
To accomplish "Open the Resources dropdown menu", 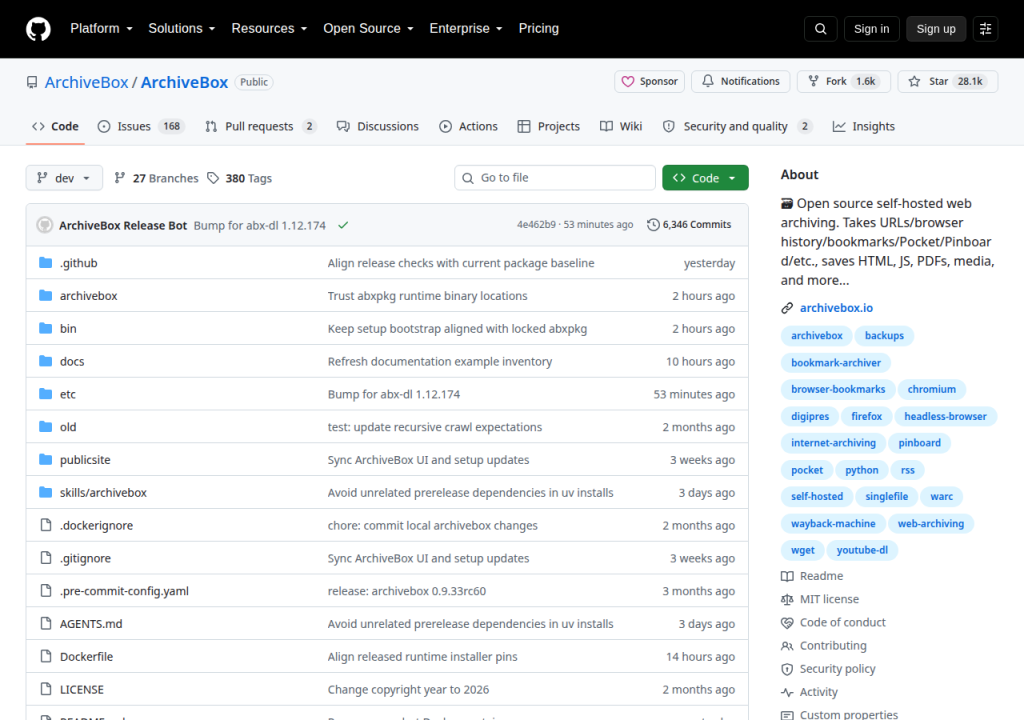I will 269,29.
